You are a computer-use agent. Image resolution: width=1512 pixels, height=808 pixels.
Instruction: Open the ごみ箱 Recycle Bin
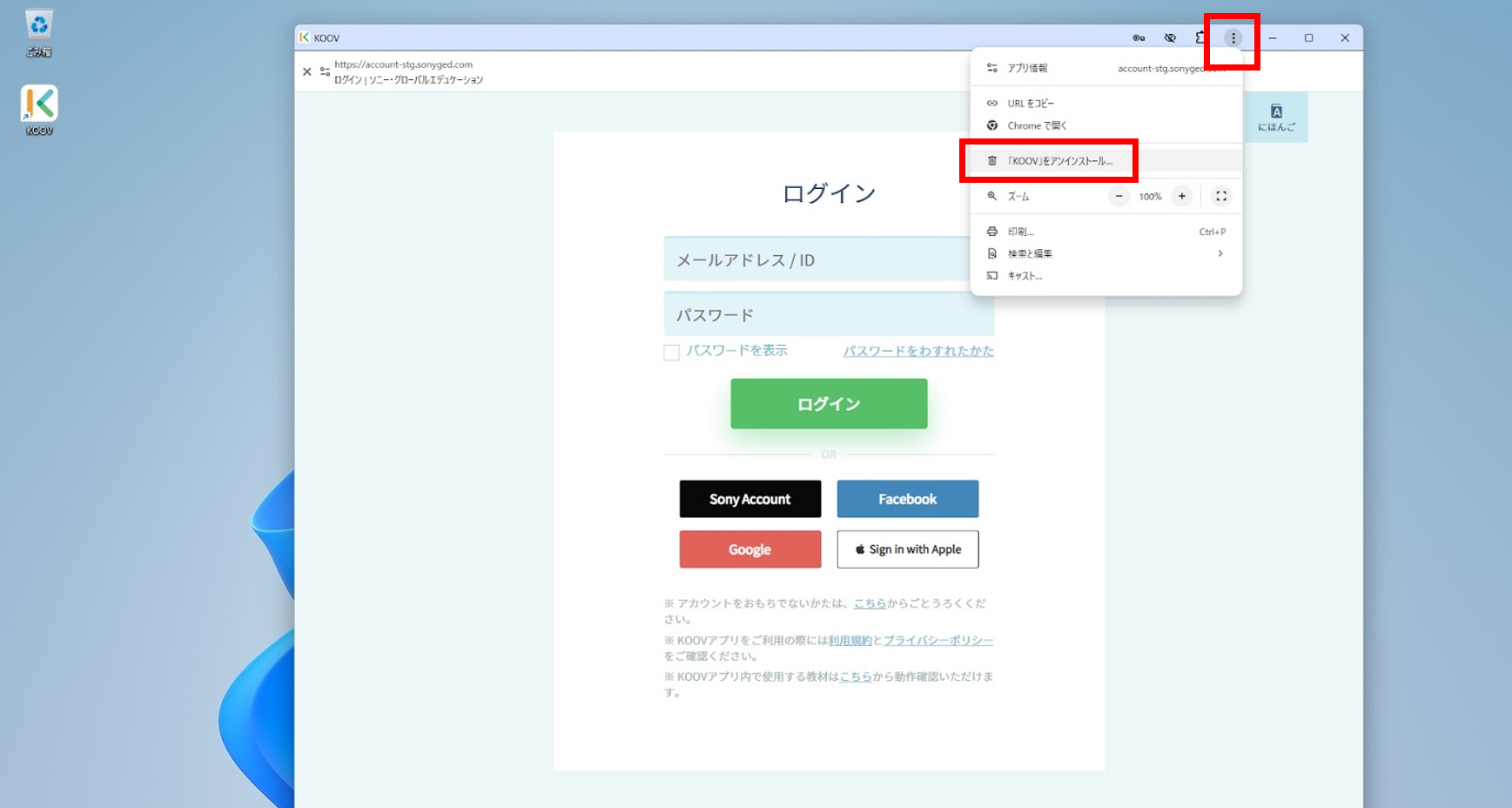pos(38,26)
